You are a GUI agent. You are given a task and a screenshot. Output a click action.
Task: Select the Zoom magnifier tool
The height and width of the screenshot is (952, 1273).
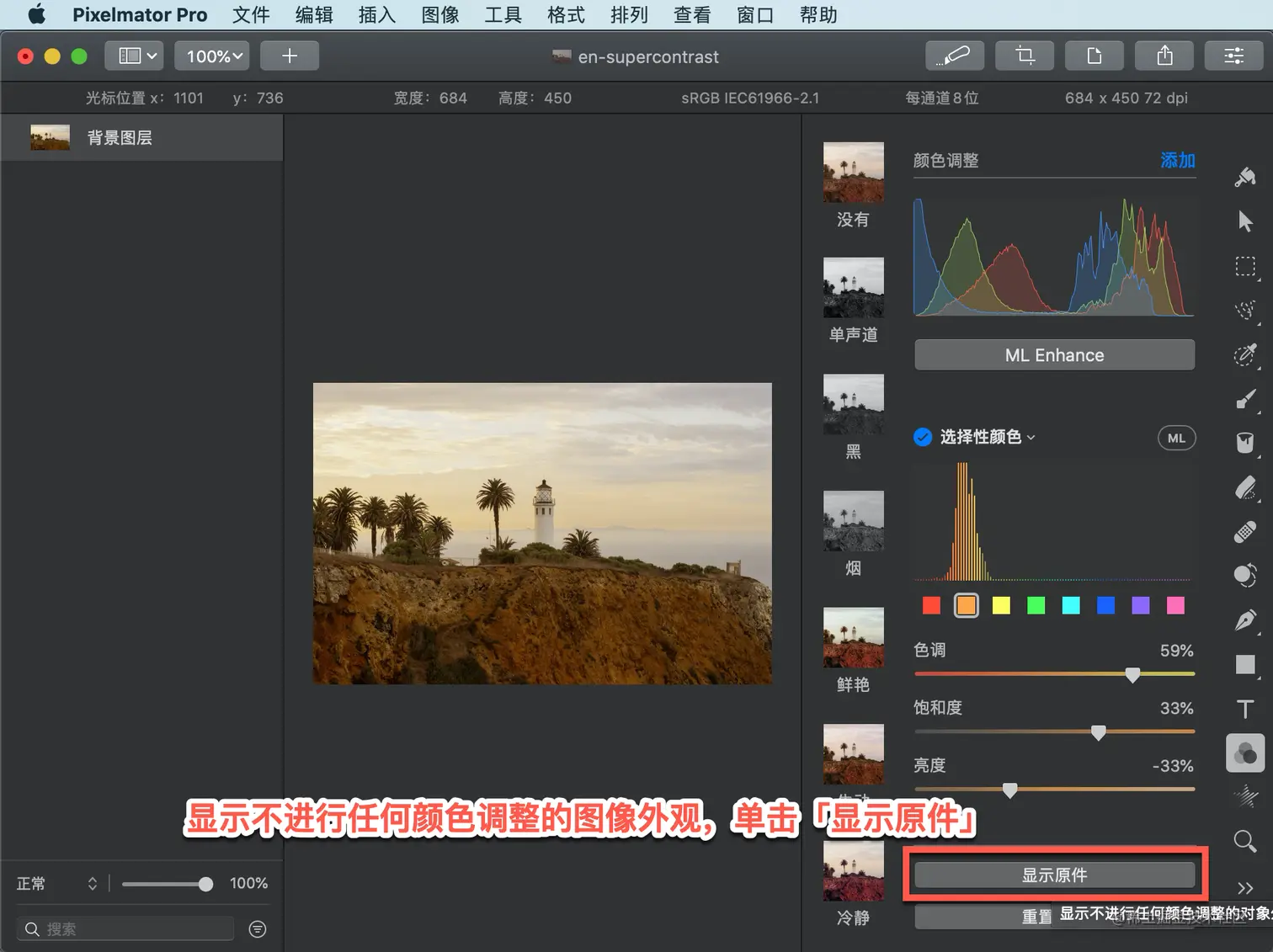[1245, 841]
